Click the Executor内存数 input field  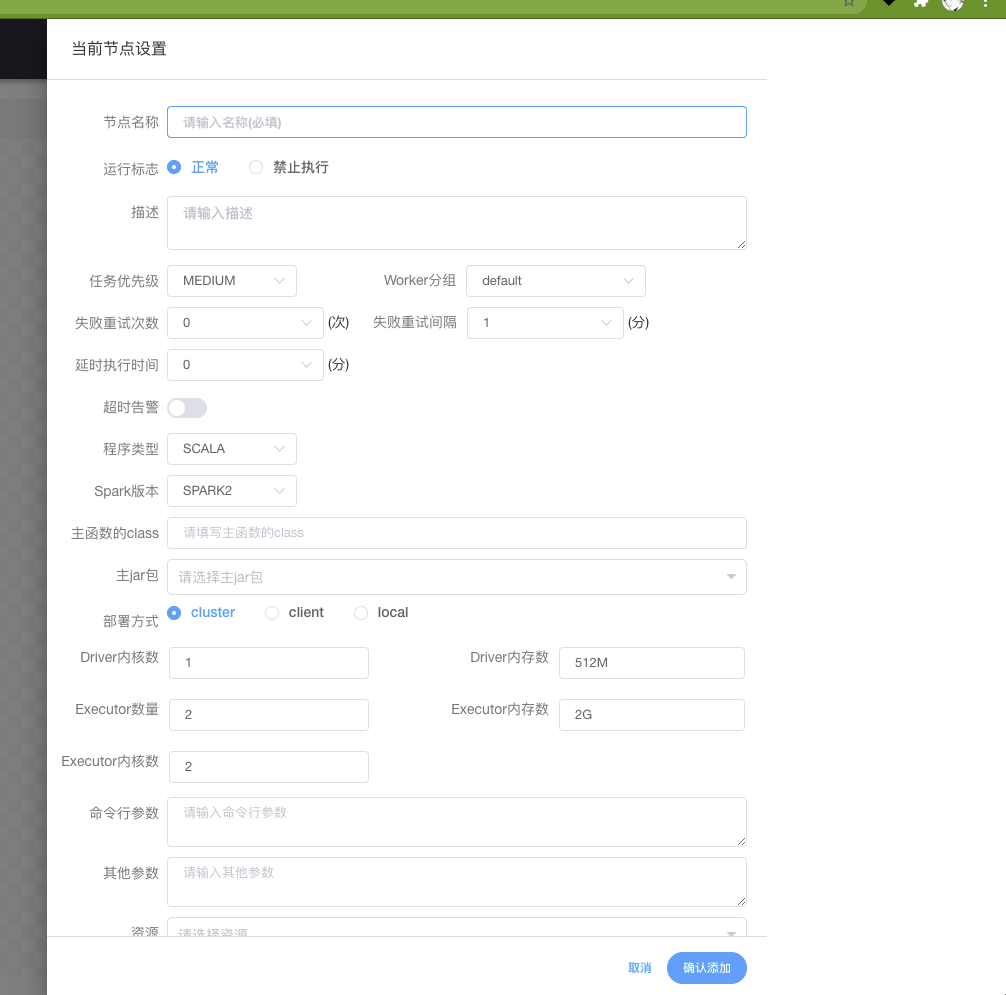pos(652,715)
